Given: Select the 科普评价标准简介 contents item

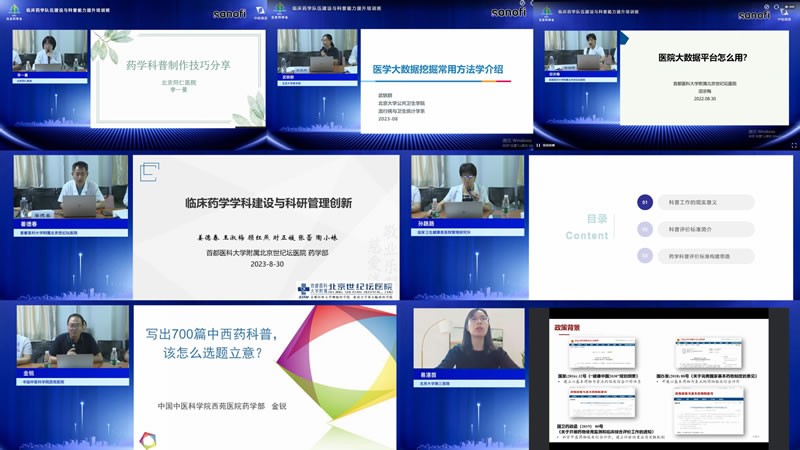Looking at the screenshot, I should point(706,229).
